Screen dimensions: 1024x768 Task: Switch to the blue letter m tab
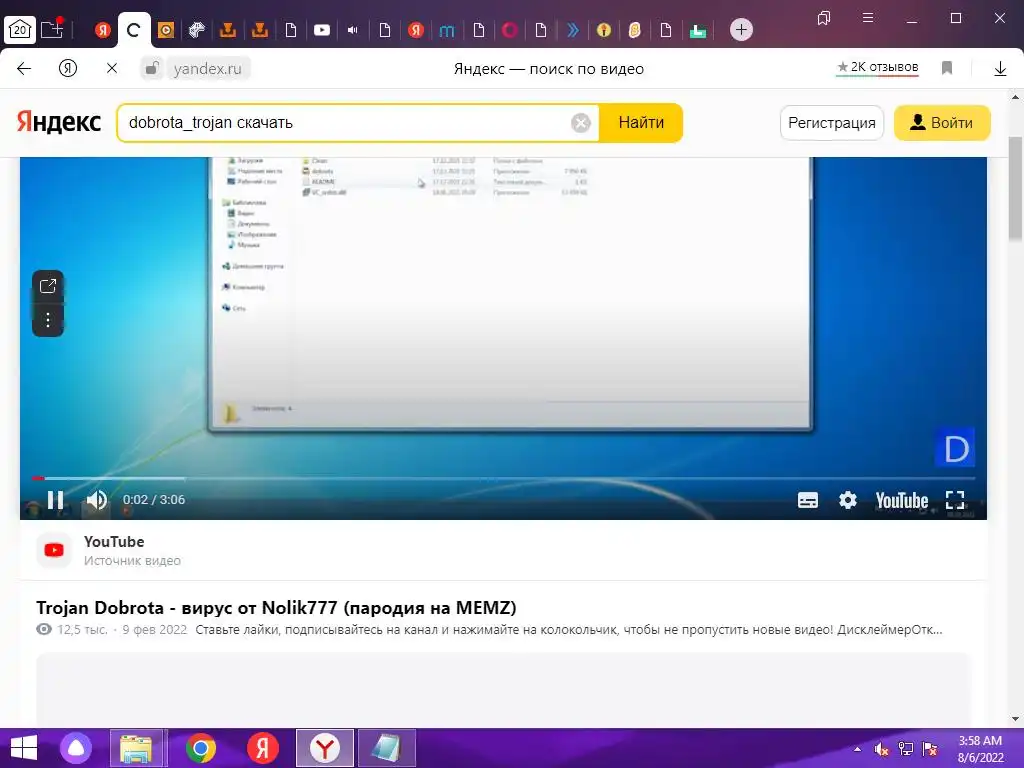[x=447, y=30]
